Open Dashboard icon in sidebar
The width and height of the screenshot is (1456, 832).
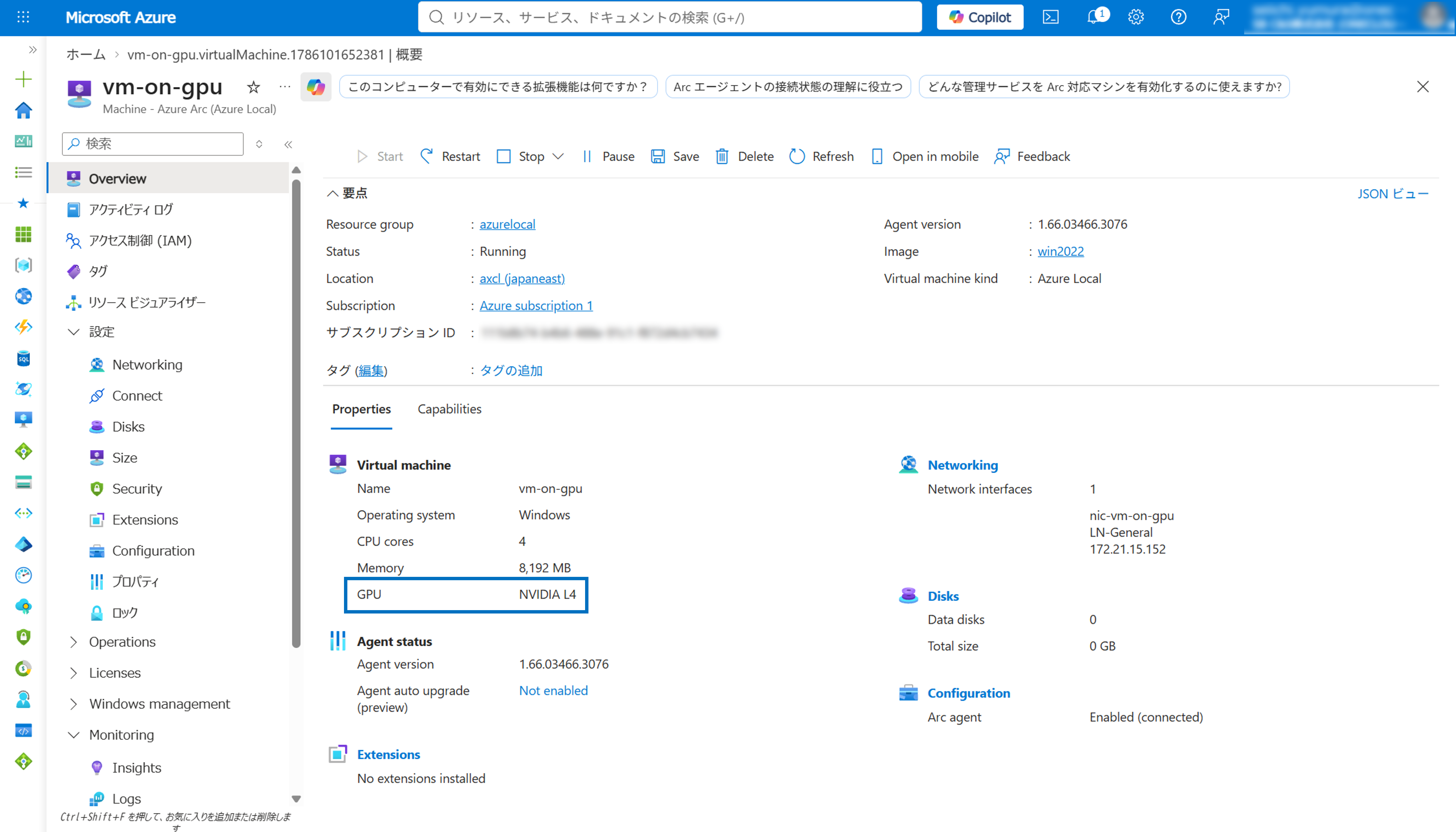click(24, 141)
